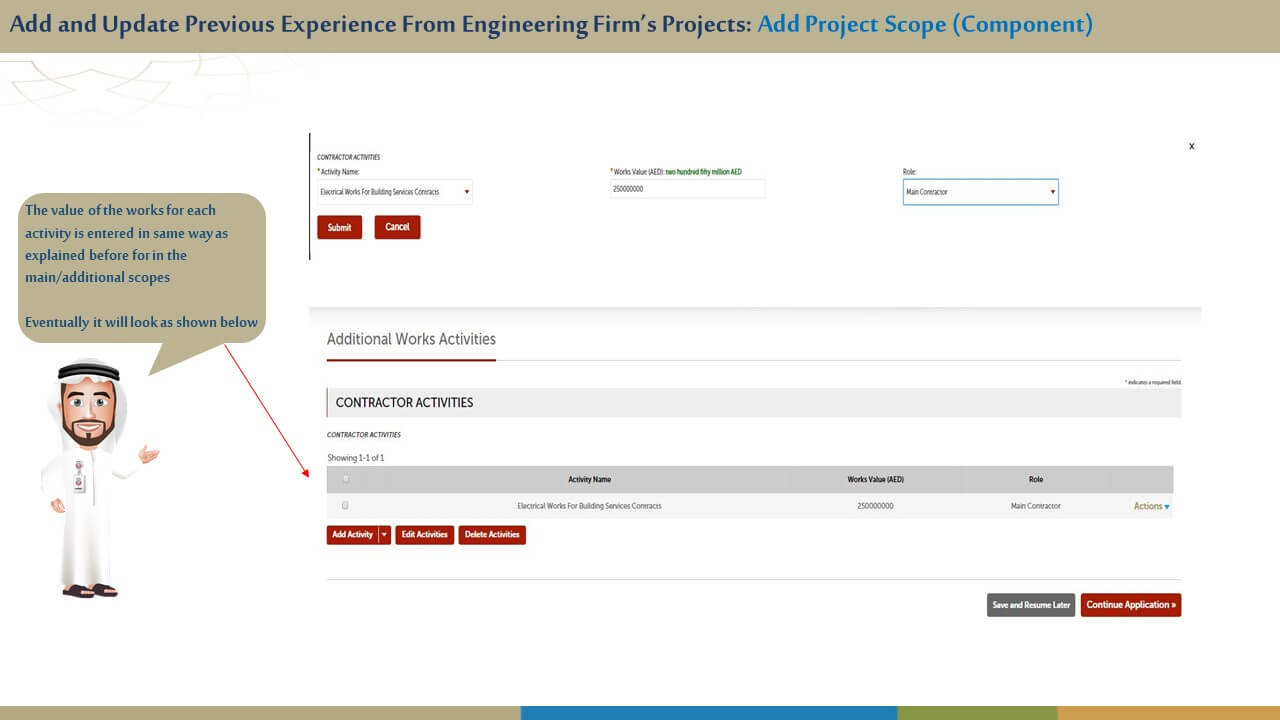Click the Works Value (AED) column header

[x=875, y=480]
